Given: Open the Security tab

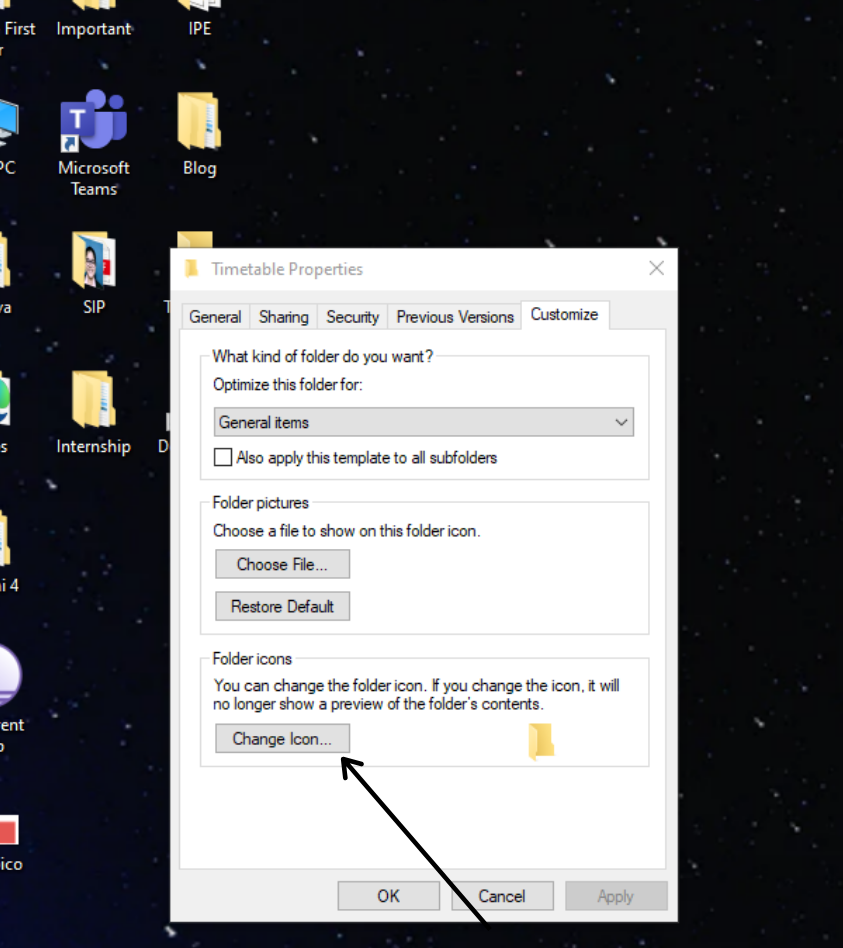Looking at the screenshot, I should pos(352,316).
